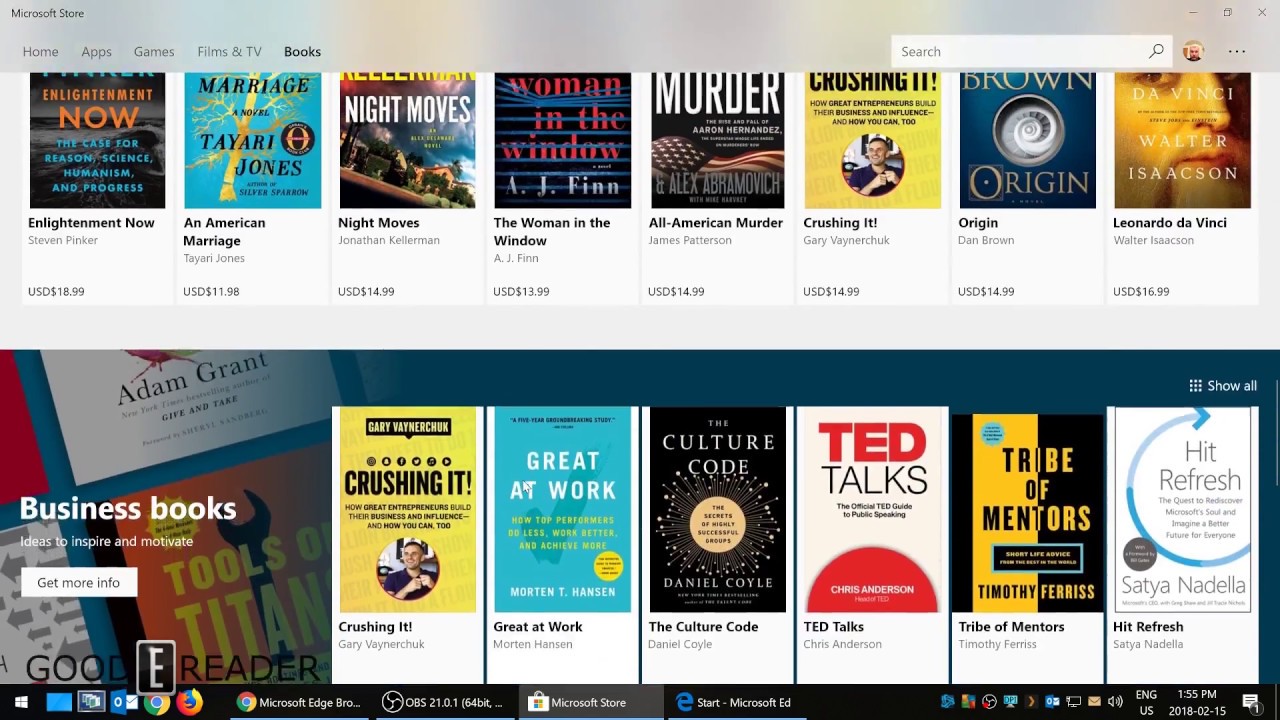The image size is (1280, 720).
Task: Click the USD$18.99 price
Action: click(x=56, y=292)
